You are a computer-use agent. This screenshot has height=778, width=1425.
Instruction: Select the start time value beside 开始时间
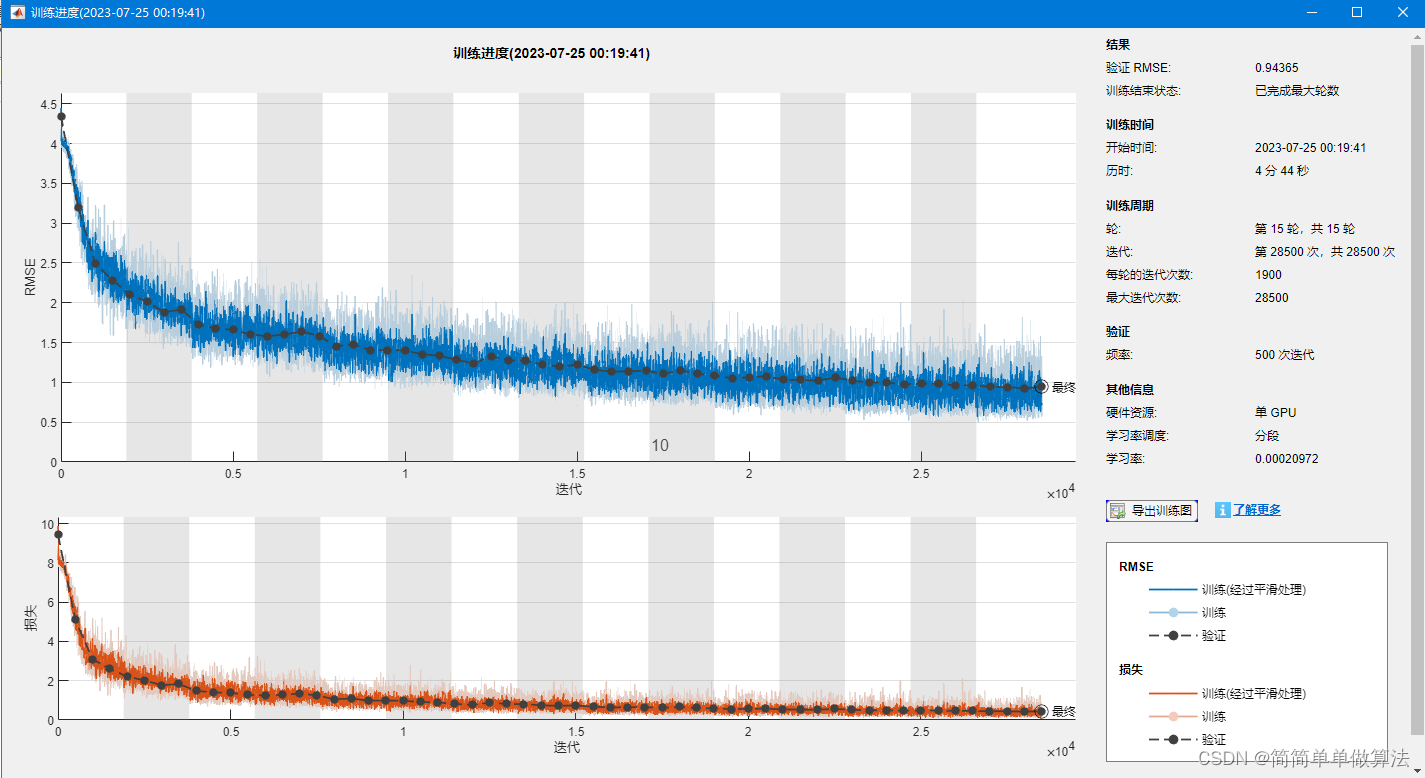click(x=1311, y=148)
